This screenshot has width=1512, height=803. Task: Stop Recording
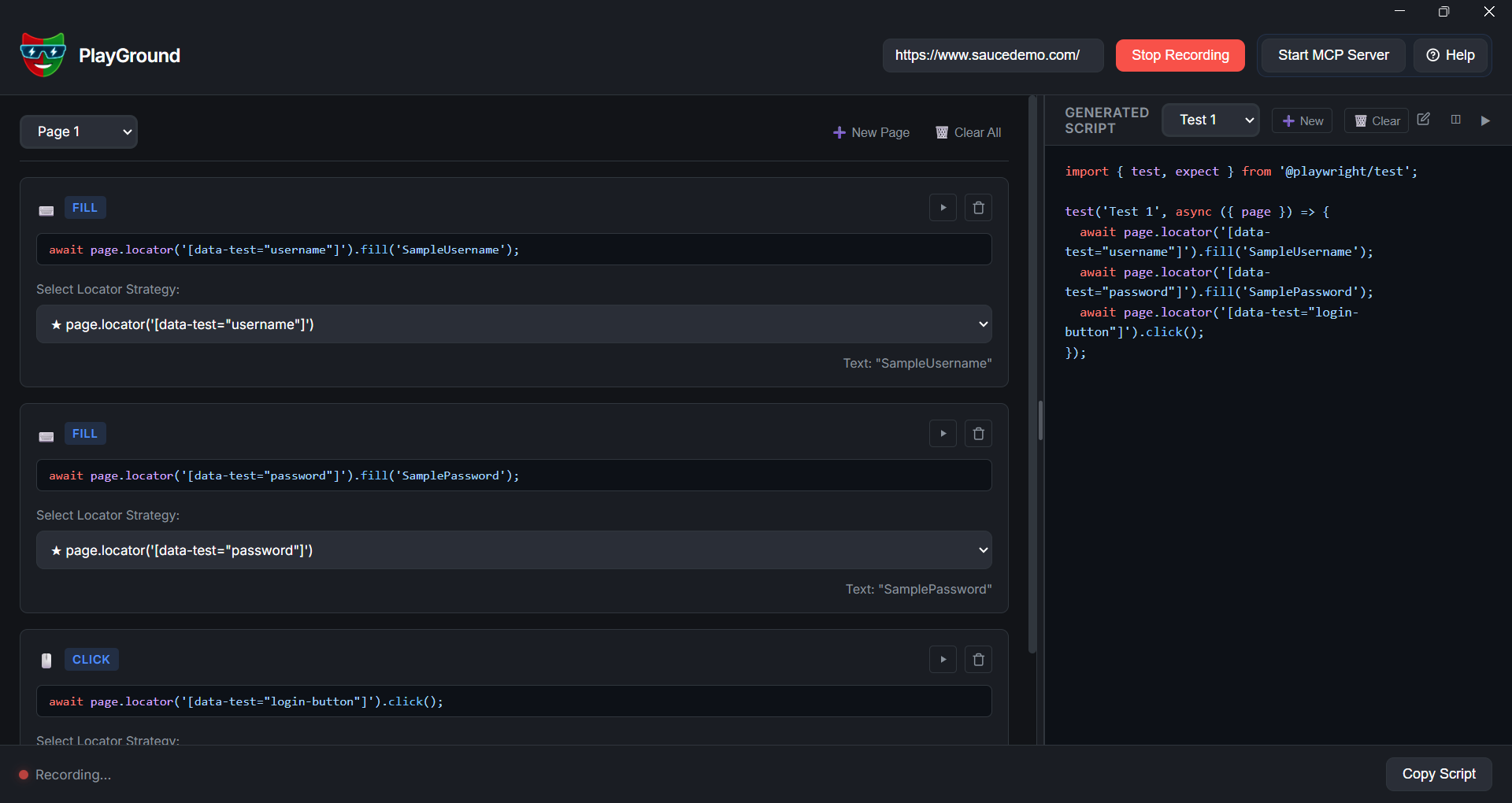coord(1180,55)
